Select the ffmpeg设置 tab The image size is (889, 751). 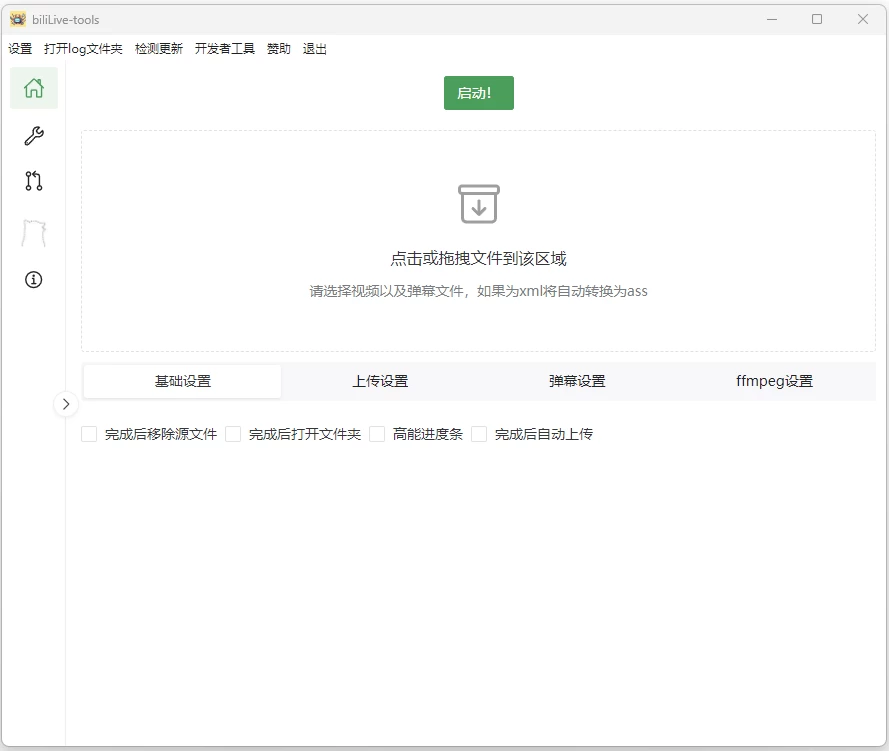click(x=776, y=381)
